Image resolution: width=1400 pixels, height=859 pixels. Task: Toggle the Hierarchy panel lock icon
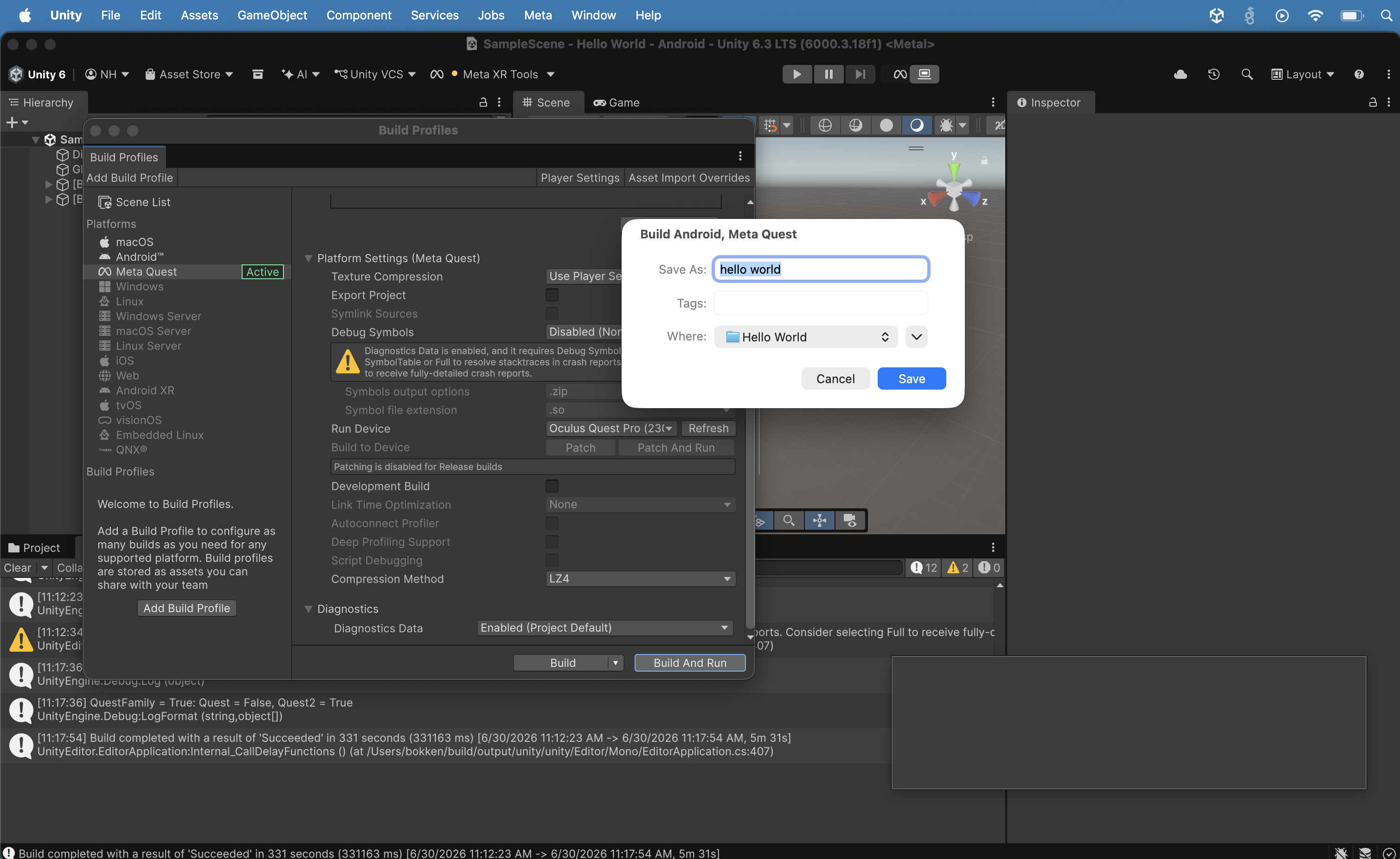pyautogui.click(x=483, y=102)
